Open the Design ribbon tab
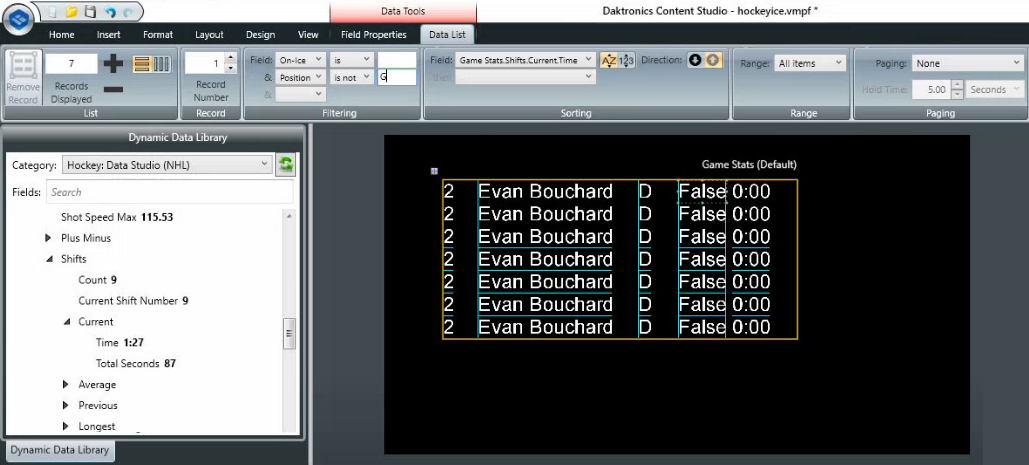 260,34
